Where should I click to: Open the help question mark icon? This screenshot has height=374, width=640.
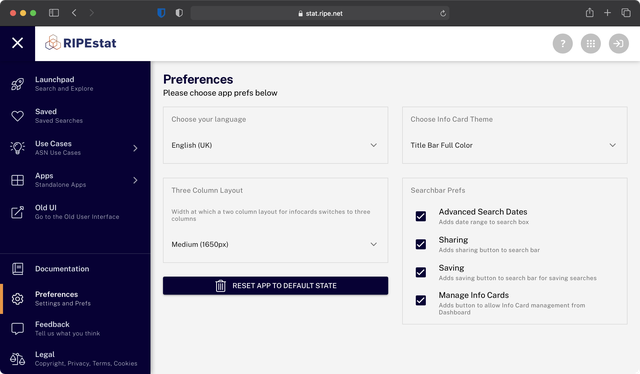tap(562, 43)
